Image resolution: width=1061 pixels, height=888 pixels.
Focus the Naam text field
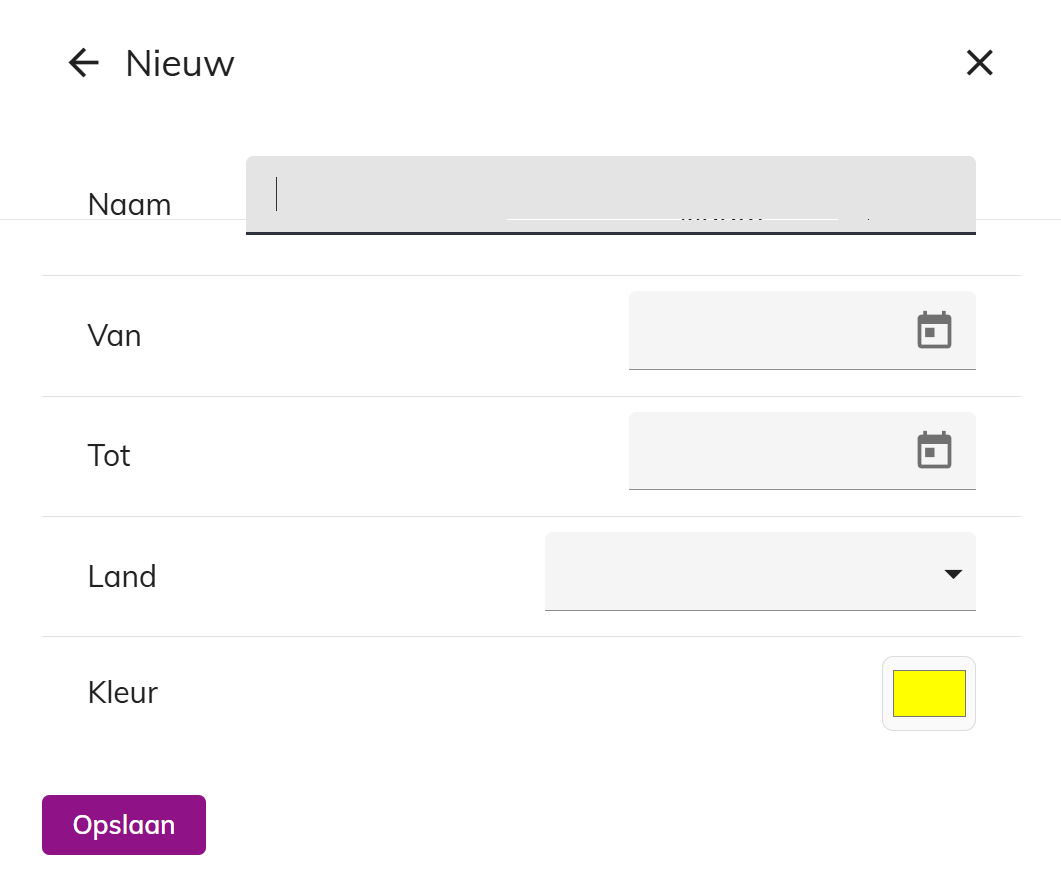tap(610, 195)
